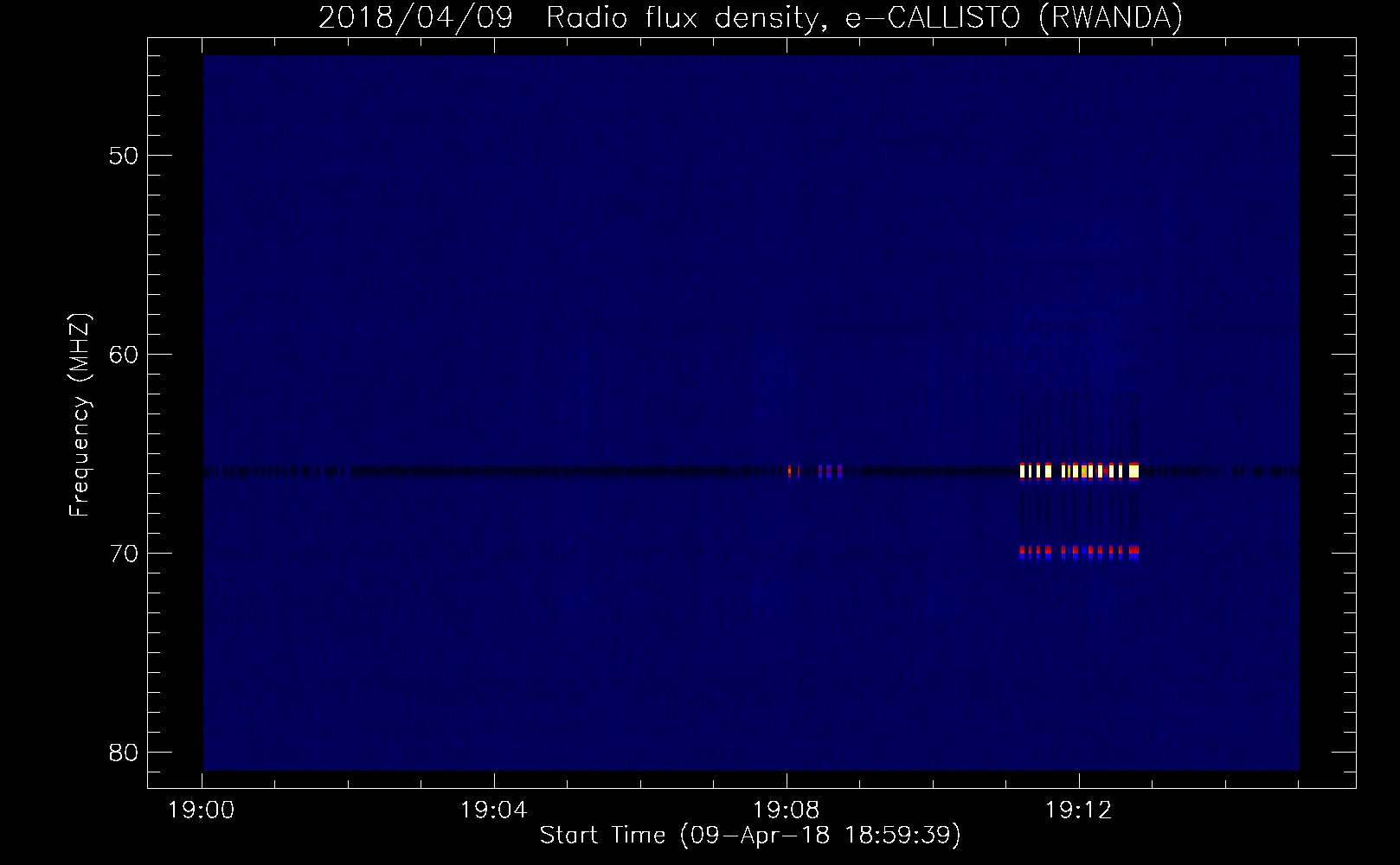Select the "Frequency (MHZ)" y-axis label
The width and height of the screenshot is (1400, 865).
click(80, 416)
